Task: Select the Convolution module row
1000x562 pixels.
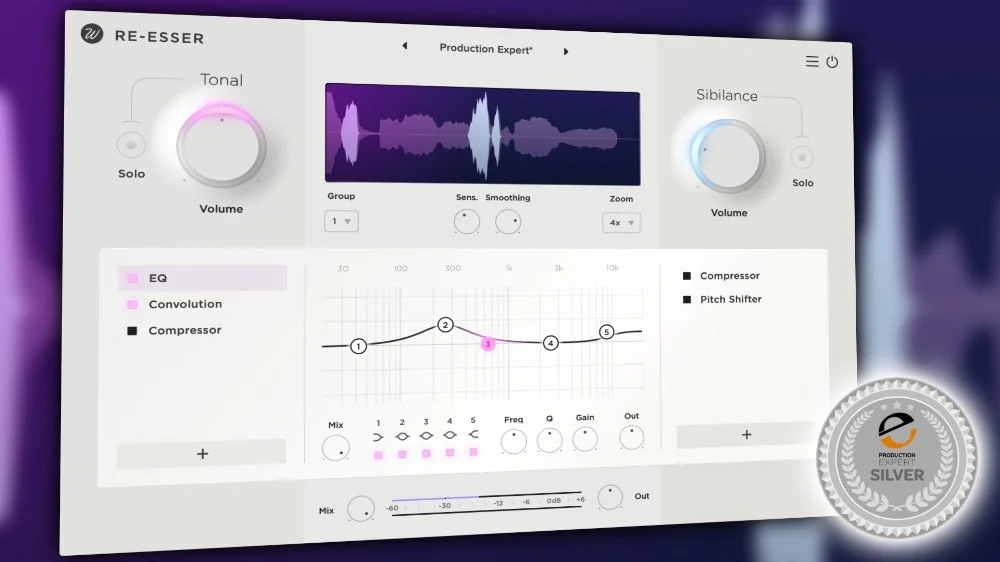Action: tap(202, 304)
